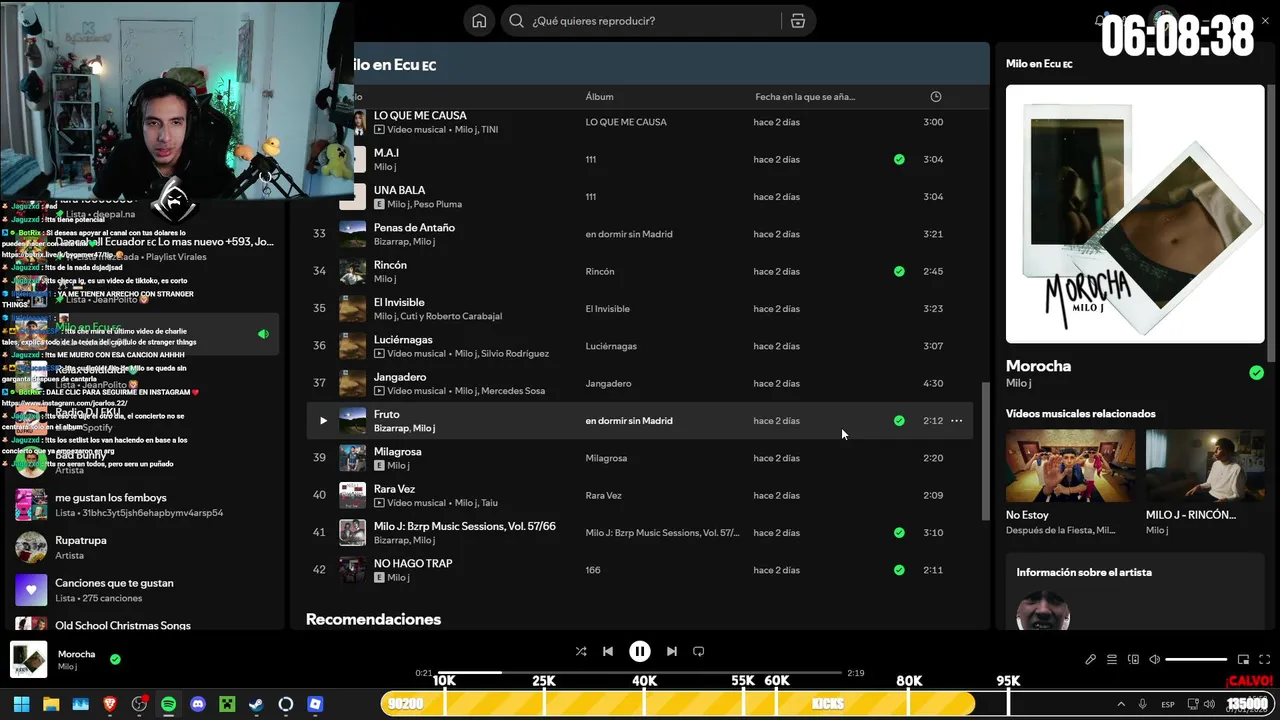Open Información sobre el artista card
Image resolution: width=1280 pixels, height=720 pixels.
tap(1135, 592)
